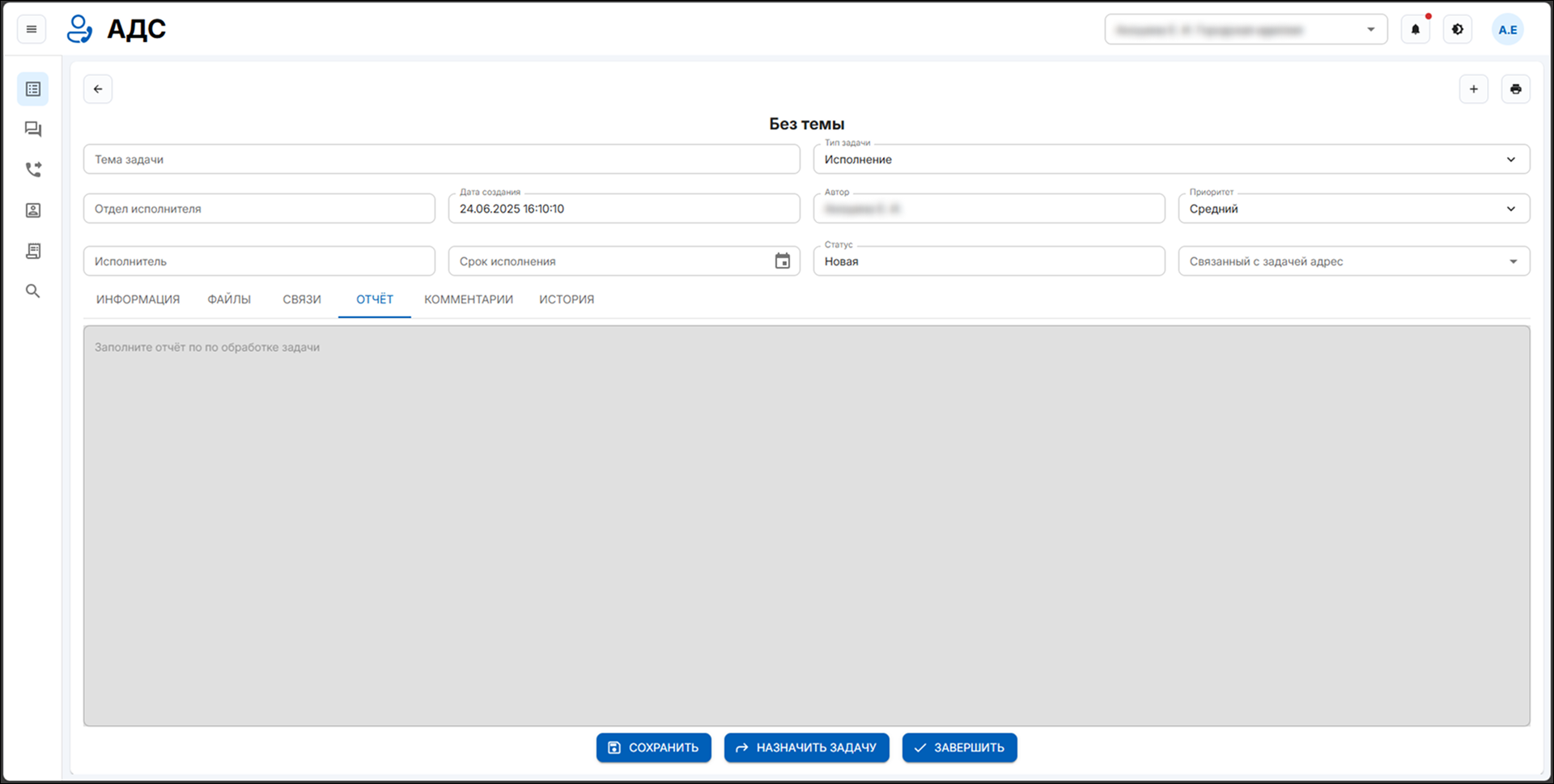Expand the Тип задачи dropdown
Viewport: 1554px width, 784px height.
1510,159
